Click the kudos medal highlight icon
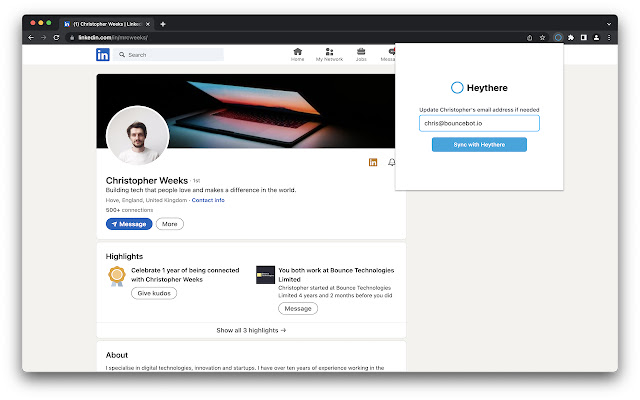 coord(117,276)
